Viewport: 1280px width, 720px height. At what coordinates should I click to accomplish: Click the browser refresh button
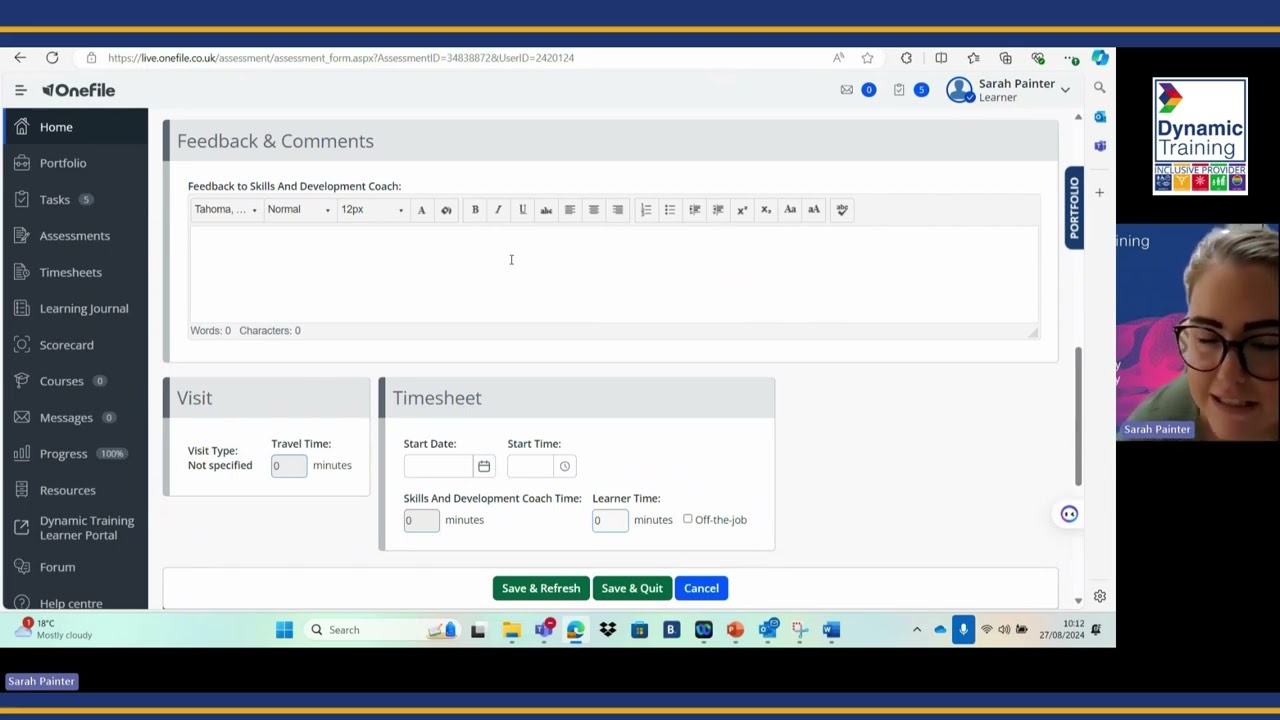[x=52, y=58]
